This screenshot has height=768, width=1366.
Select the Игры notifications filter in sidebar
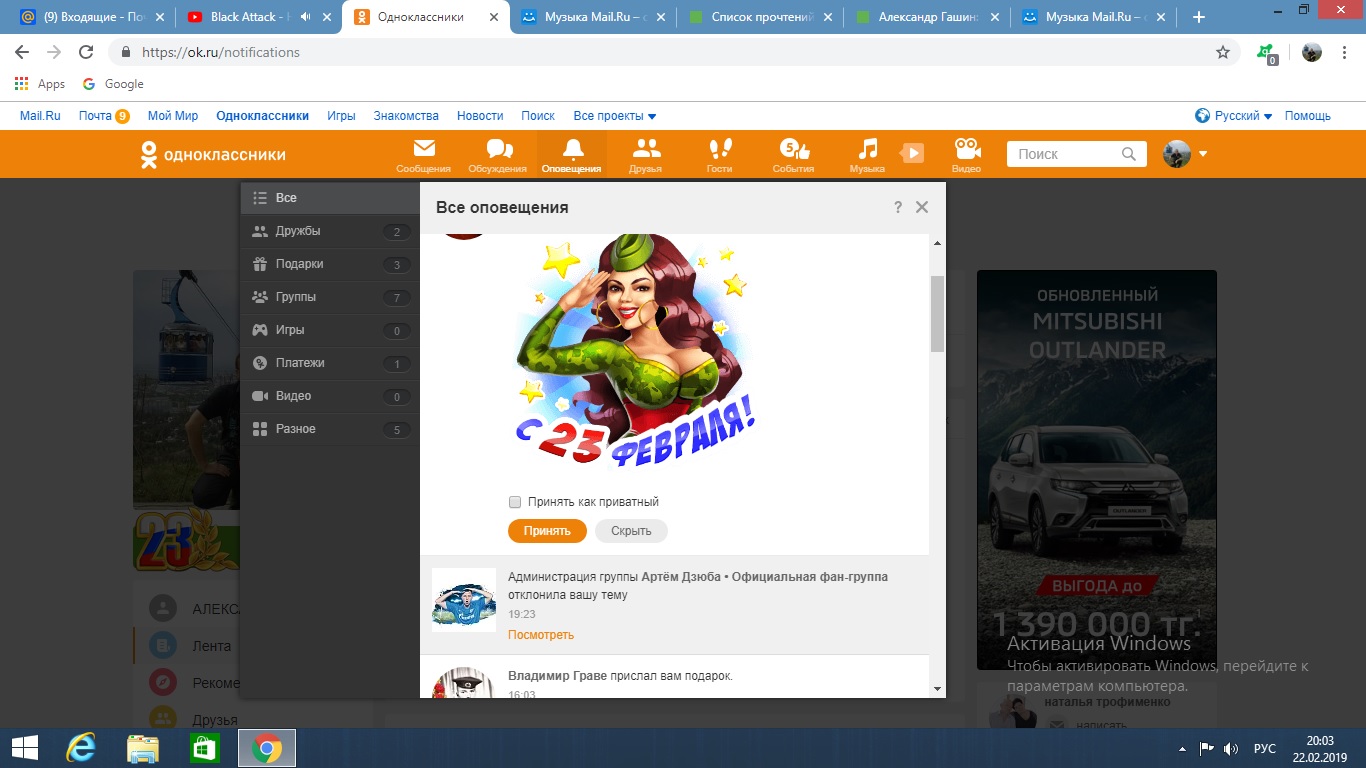330,330
